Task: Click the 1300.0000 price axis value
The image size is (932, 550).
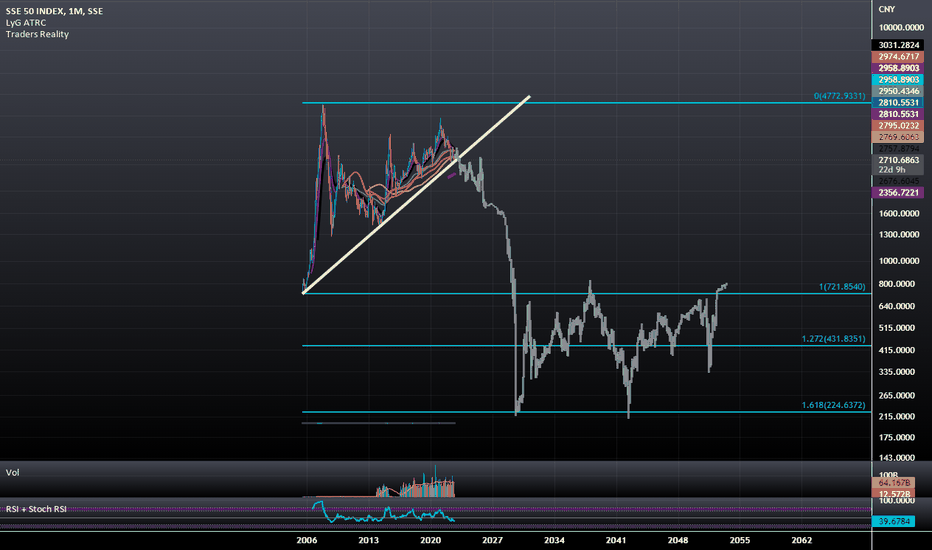Action: pyautogui.click(x=899, y=234)
